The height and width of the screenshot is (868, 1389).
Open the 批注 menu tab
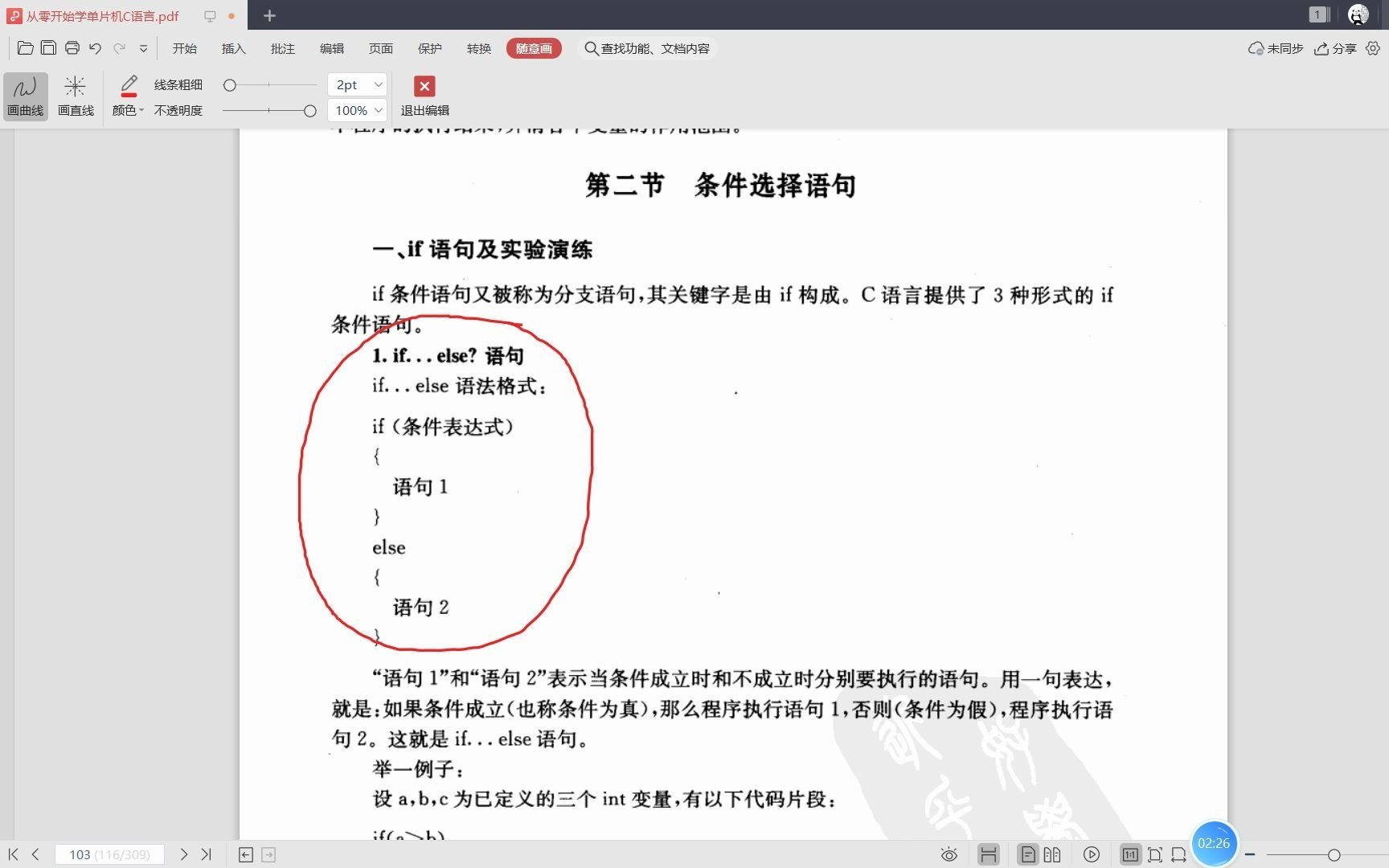282,48
